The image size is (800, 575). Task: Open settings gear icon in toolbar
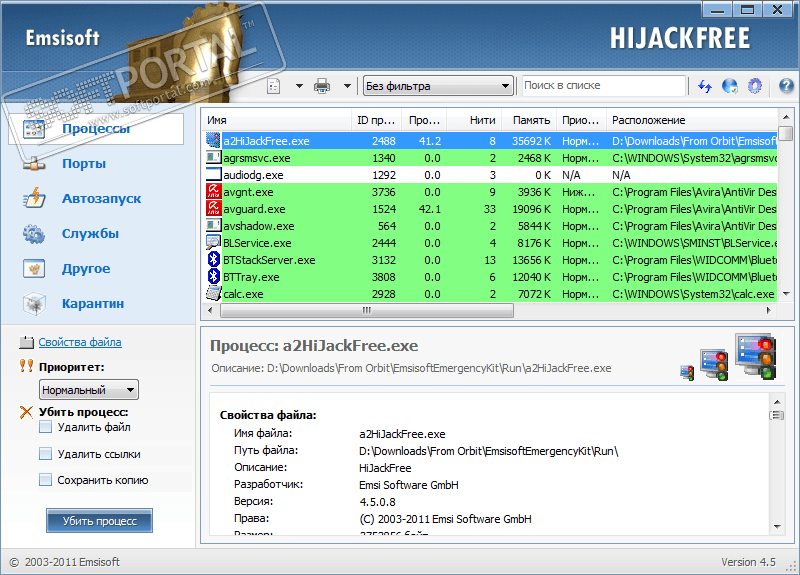click(755, 86)
